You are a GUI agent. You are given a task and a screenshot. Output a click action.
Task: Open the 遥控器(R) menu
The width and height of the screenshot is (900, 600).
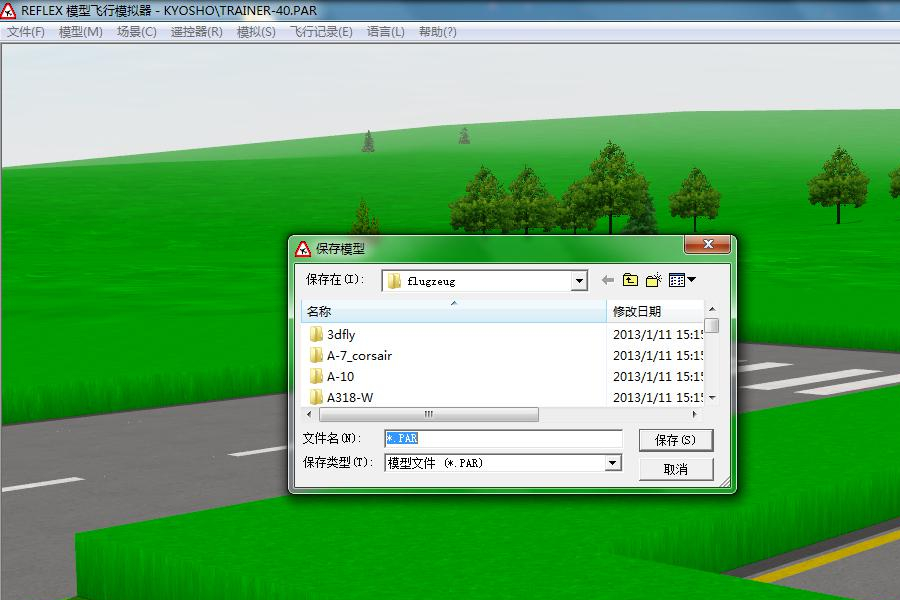(196, 32)
